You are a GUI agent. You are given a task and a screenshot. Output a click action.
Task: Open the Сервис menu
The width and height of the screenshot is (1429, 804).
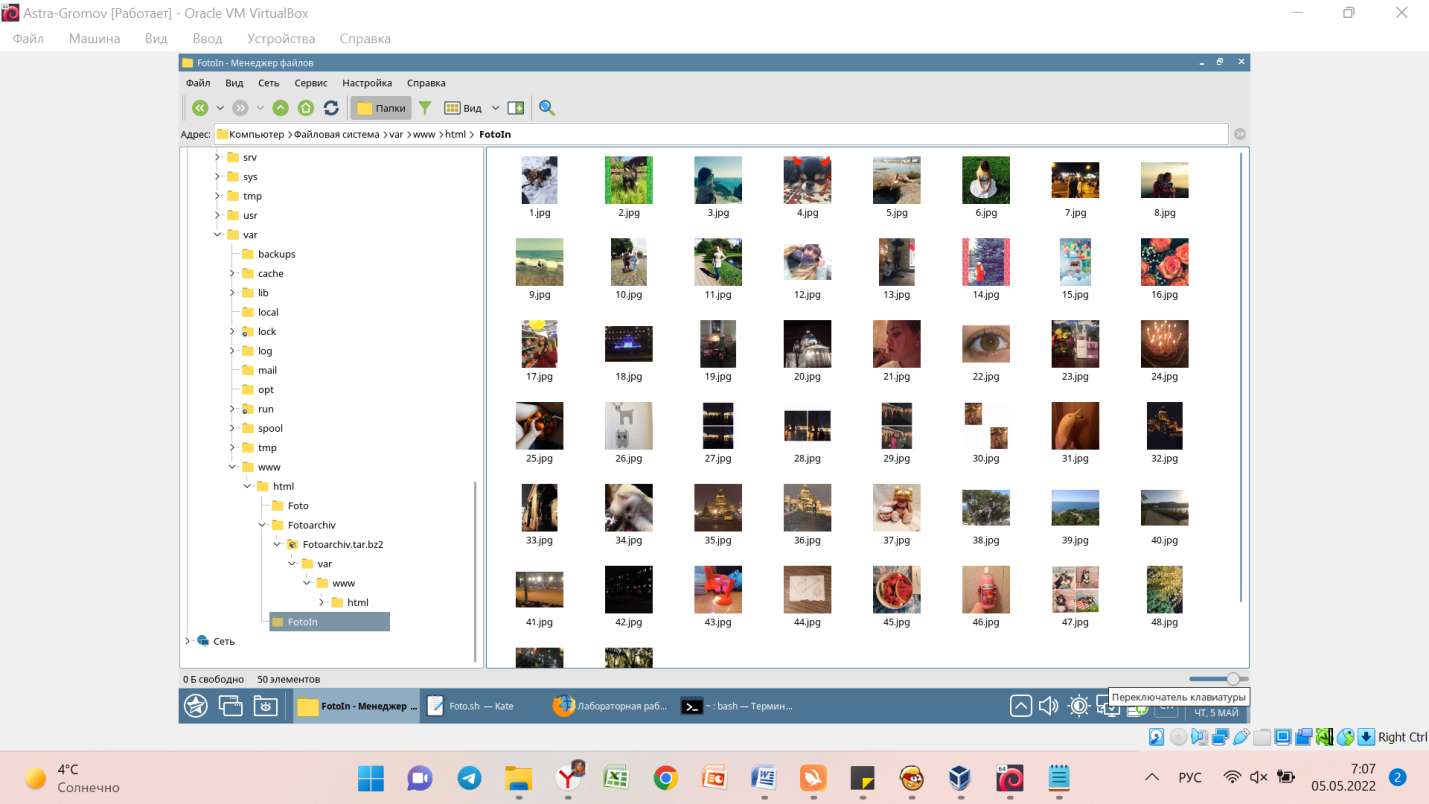click(x=311, y=83)
